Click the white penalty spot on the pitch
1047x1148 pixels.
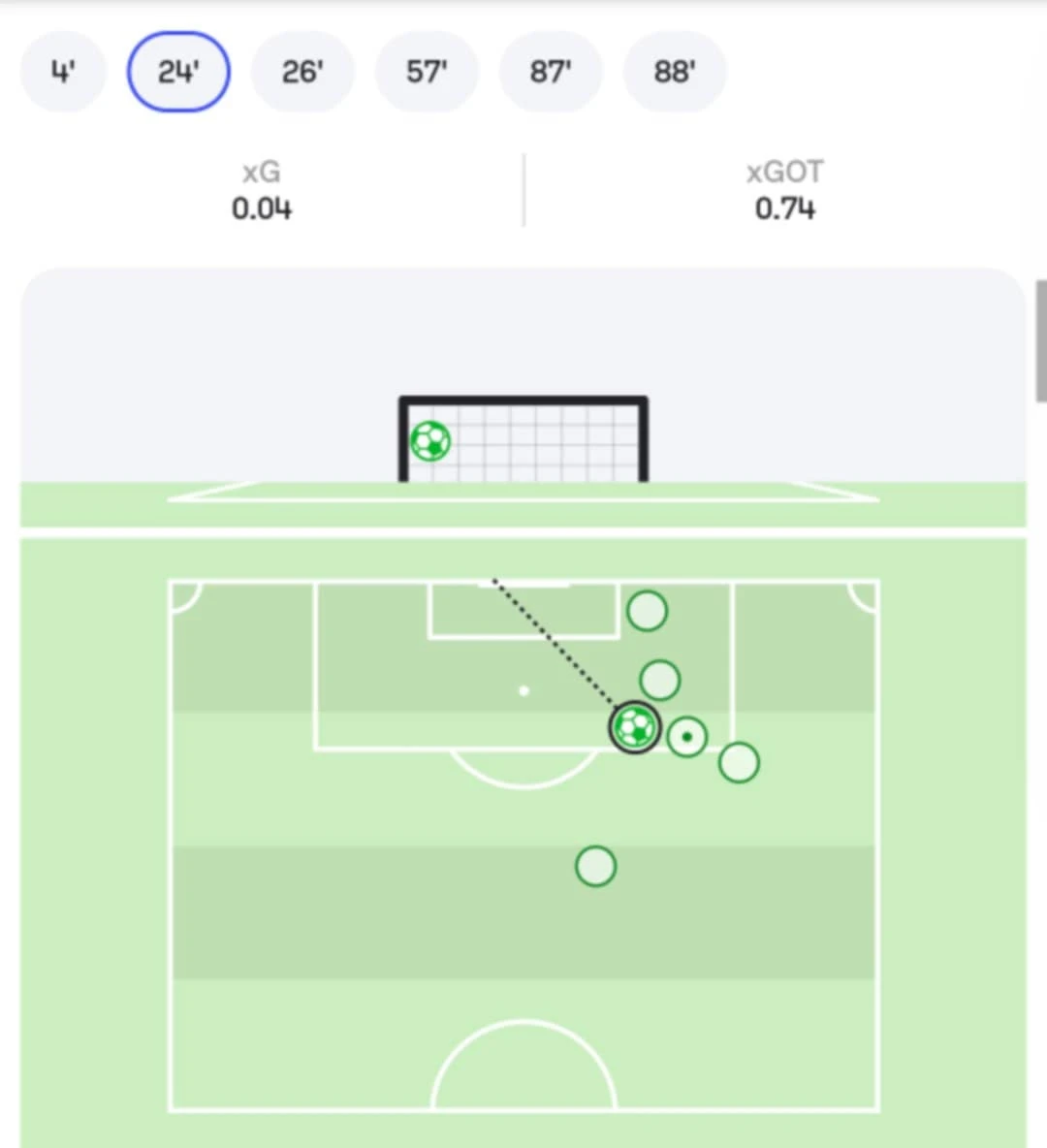point(524,691)
